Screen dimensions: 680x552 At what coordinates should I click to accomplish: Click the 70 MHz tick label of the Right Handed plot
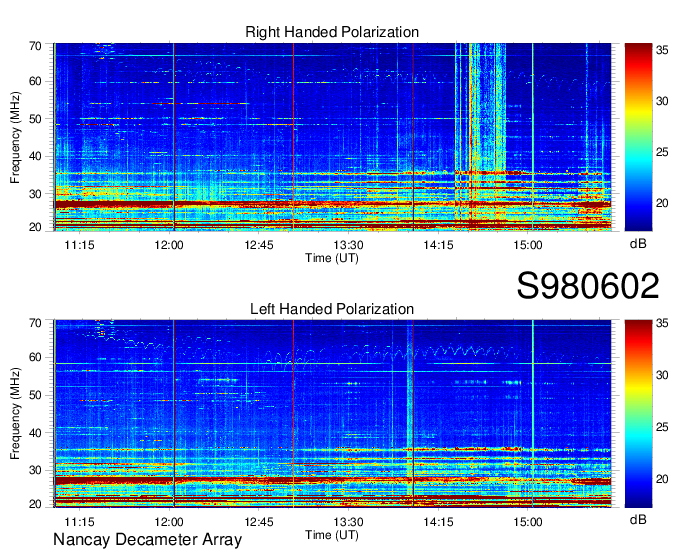coord(35,46)
